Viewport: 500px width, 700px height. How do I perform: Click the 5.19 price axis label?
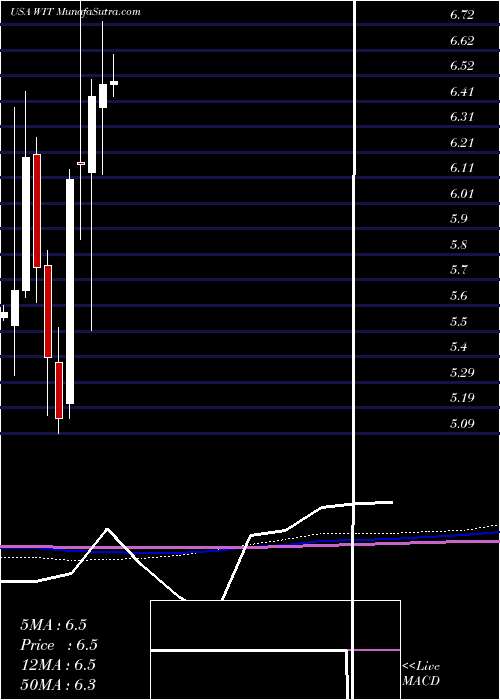(462, 398)
